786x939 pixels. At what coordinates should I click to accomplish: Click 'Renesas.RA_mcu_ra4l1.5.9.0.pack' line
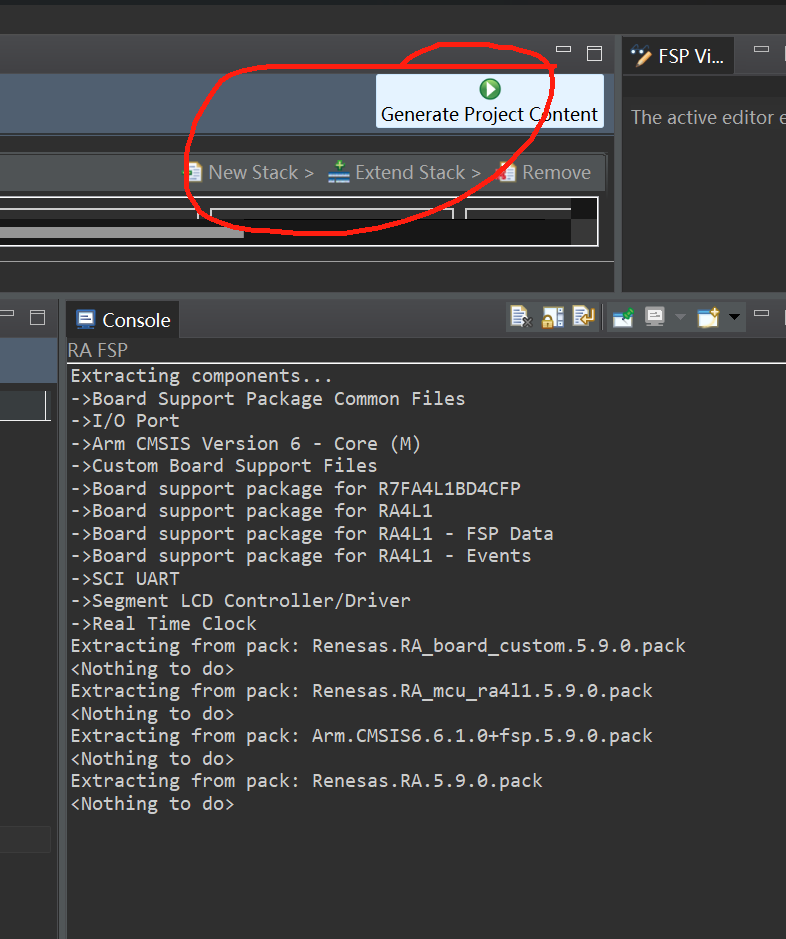coord(362,690)
